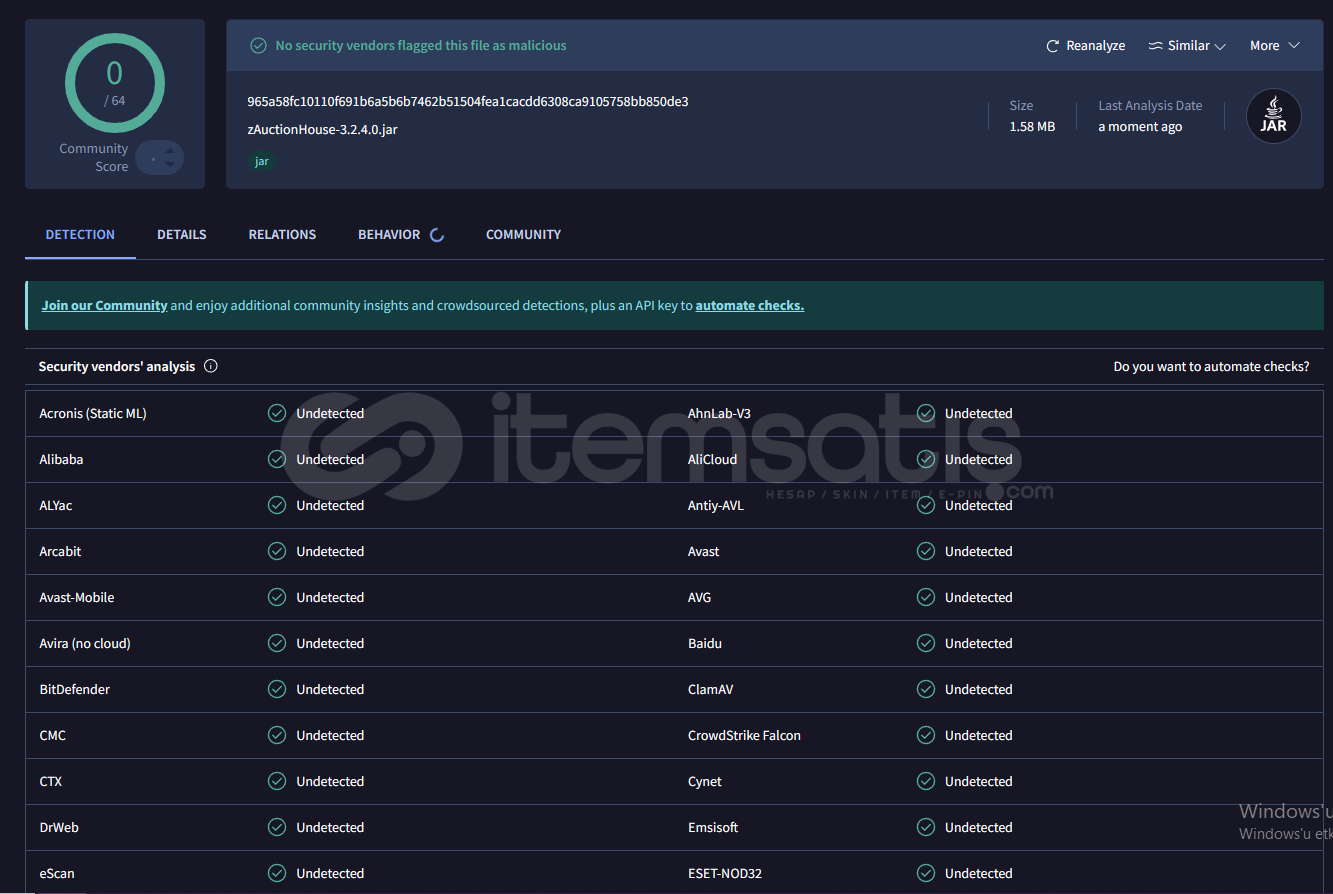Click the check icon in the CTX row
This screenshot has height=894, width=1333.
click(x=277, y=781)
